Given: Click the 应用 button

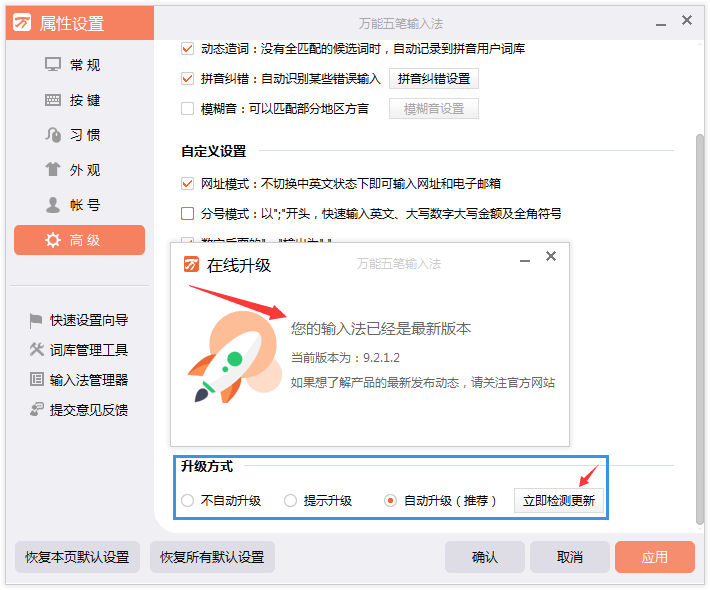Looking at the screenshot, I should (655, 557).
